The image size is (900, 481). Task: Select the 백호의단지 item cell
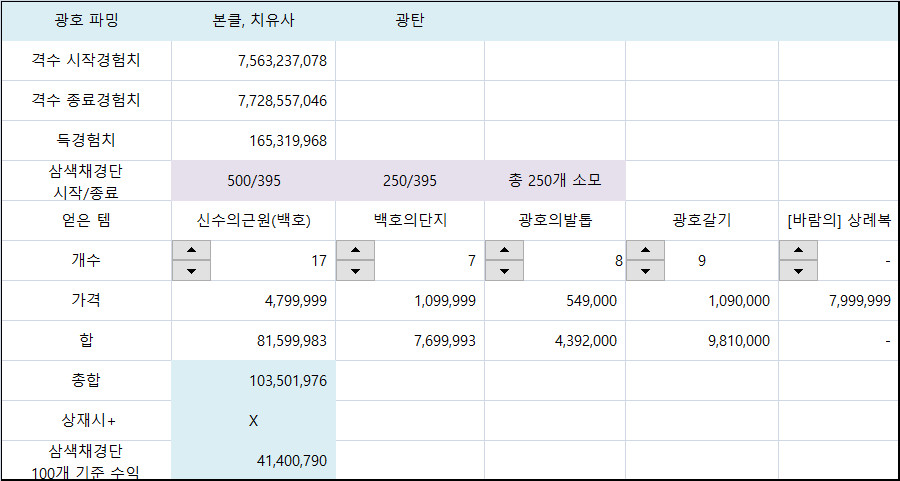(410, 220)
